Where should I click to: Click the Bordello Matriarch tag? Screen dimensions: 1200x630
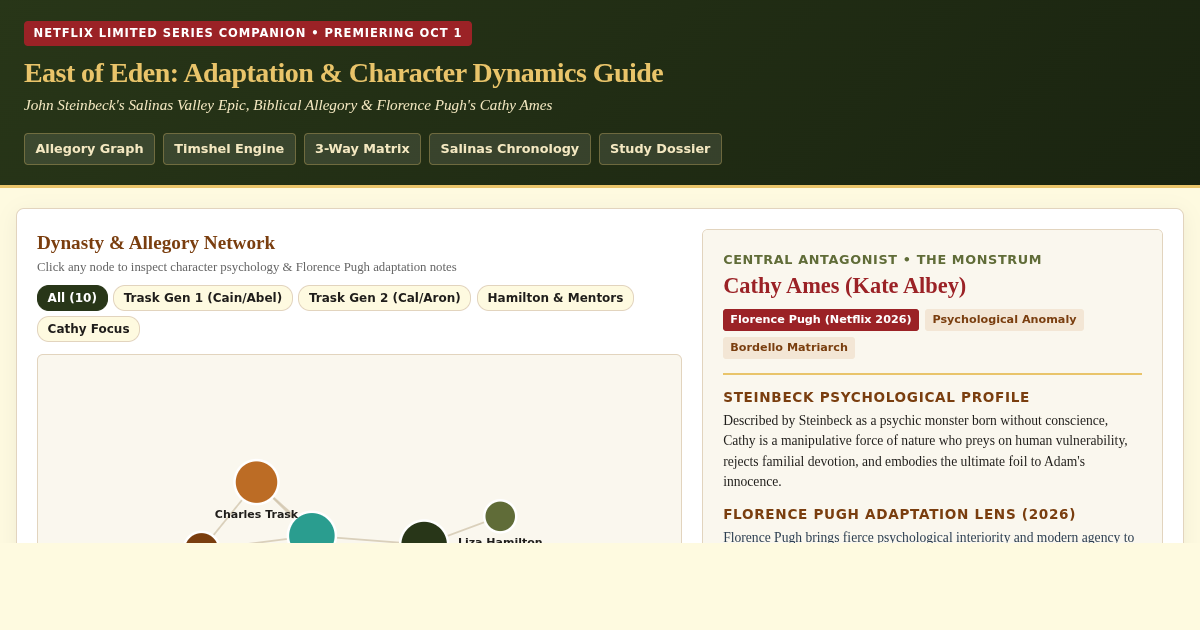click(789, 348)
